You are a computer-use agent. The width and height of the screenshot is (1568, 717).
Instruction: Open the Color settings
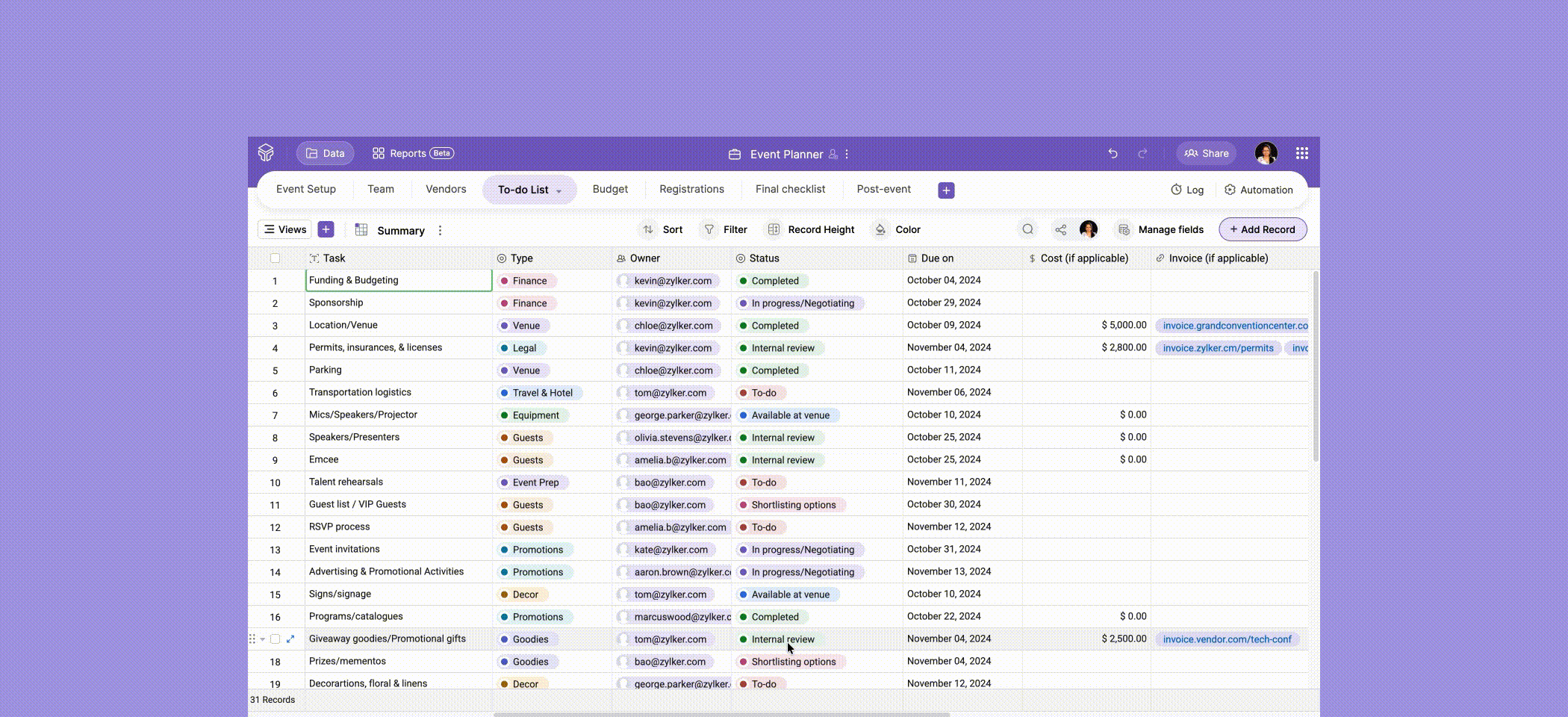(x=897, y=229)
